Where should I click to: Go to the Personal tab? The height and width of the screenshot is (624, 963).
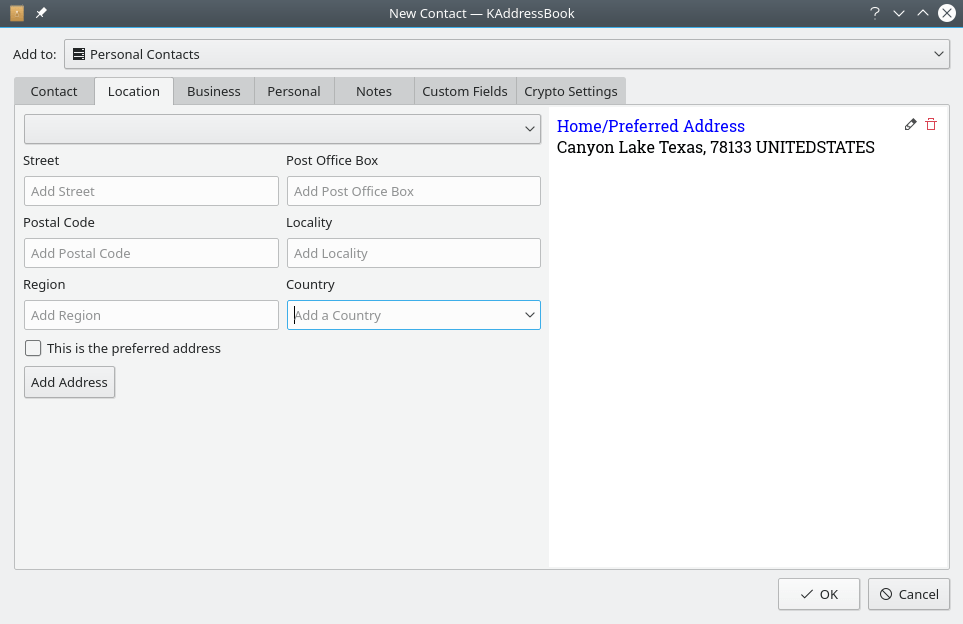(x=294, y=92)
